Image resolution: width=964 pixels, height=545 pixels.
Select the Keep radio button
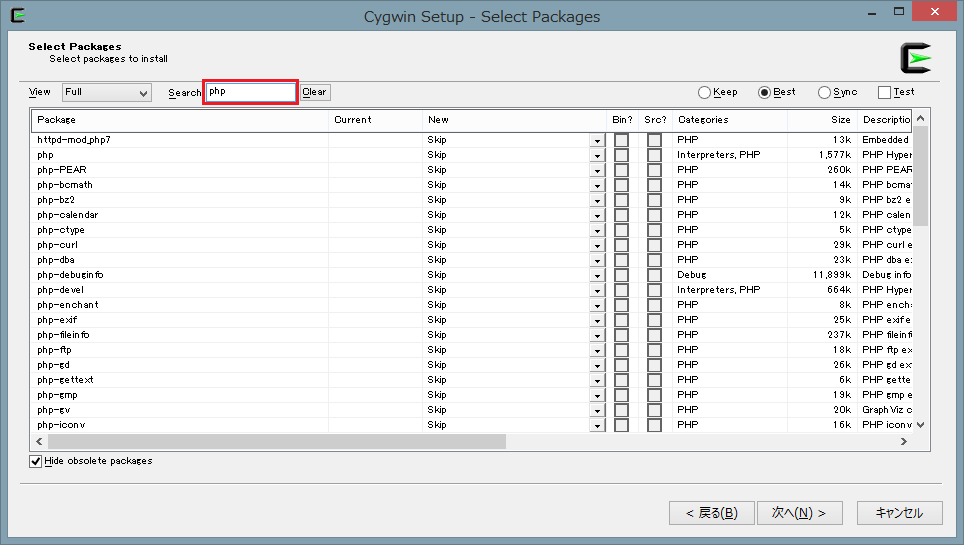click(x=705, y=93)
